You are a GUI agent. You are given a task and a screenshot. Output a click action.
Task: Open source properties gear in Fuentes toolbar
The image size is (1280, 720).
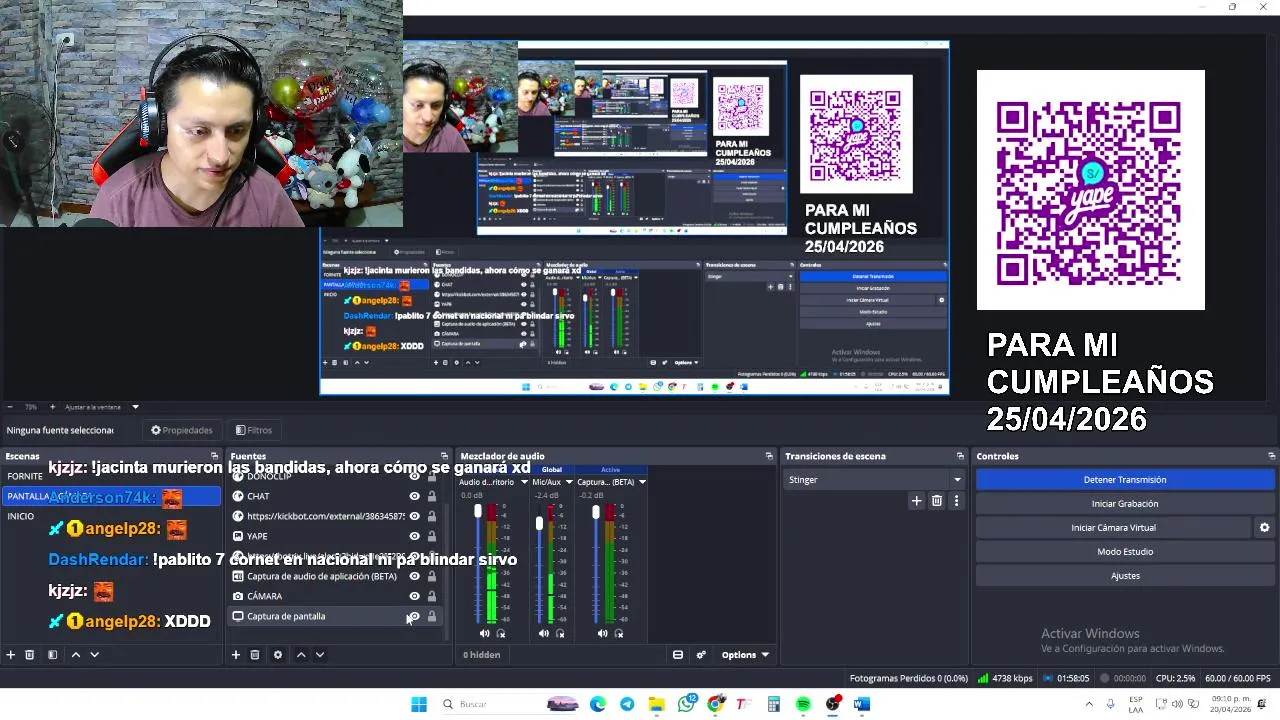coord(277,655)
